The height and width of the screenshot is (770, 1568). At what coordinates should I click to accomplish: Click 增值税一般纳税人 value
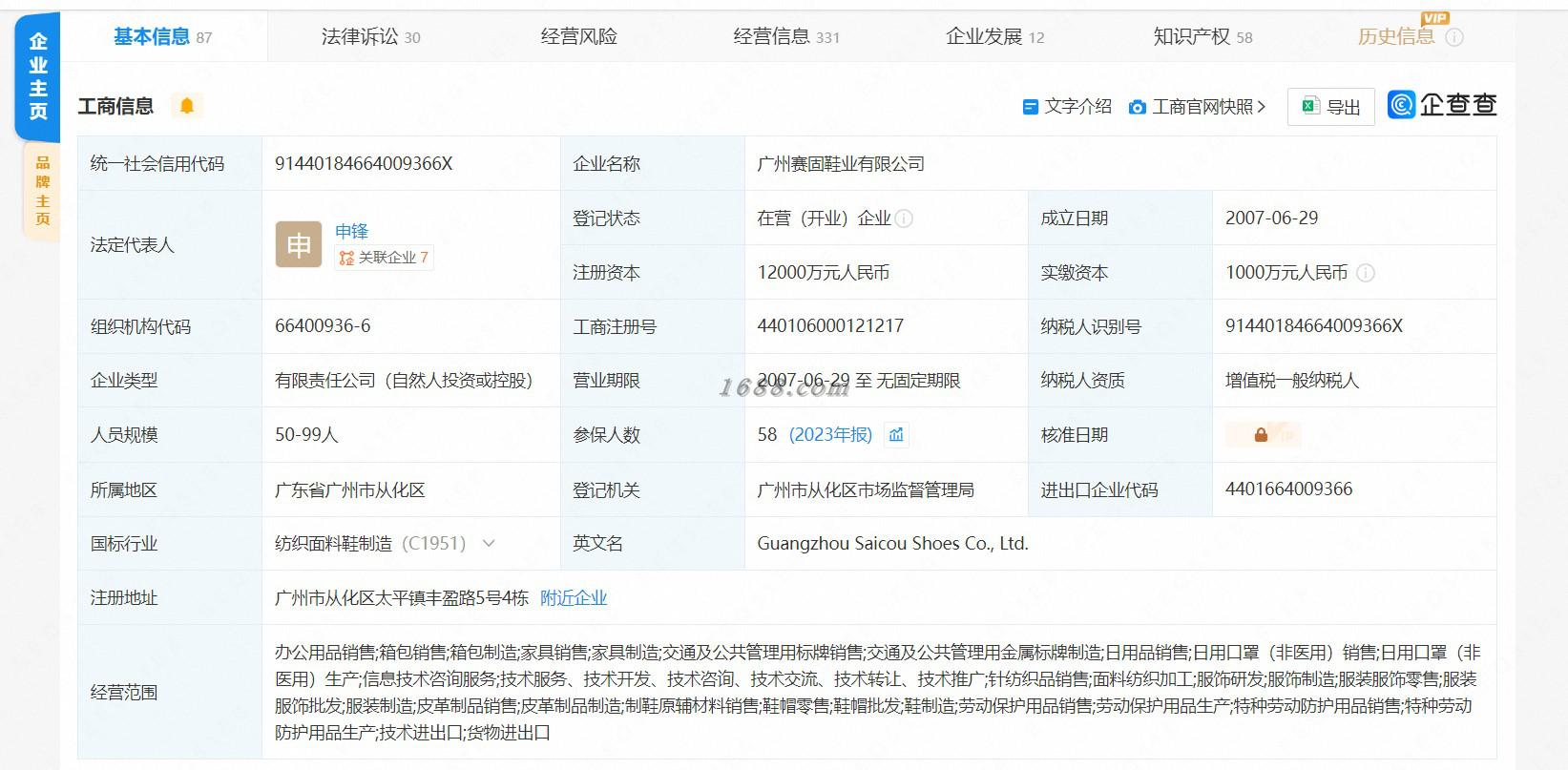click(1292, 381)
